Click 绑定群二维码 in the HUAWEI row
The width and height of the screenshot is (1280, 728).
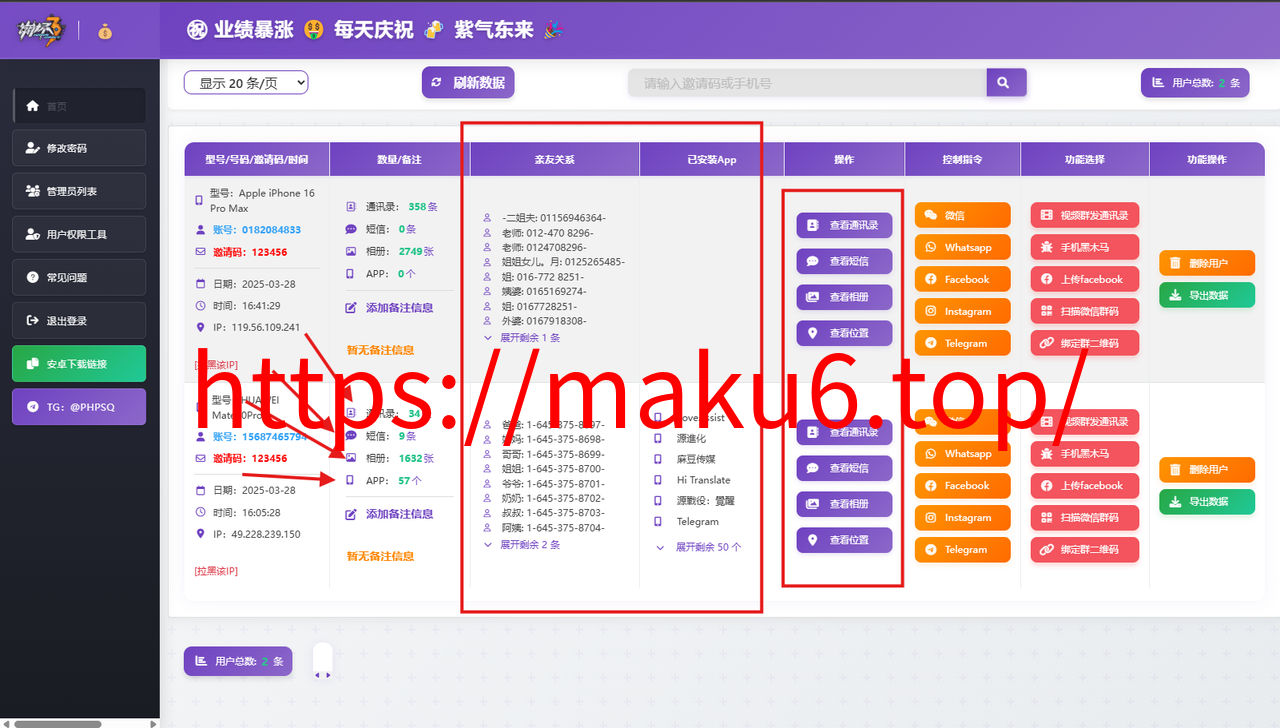point(1085,550)
